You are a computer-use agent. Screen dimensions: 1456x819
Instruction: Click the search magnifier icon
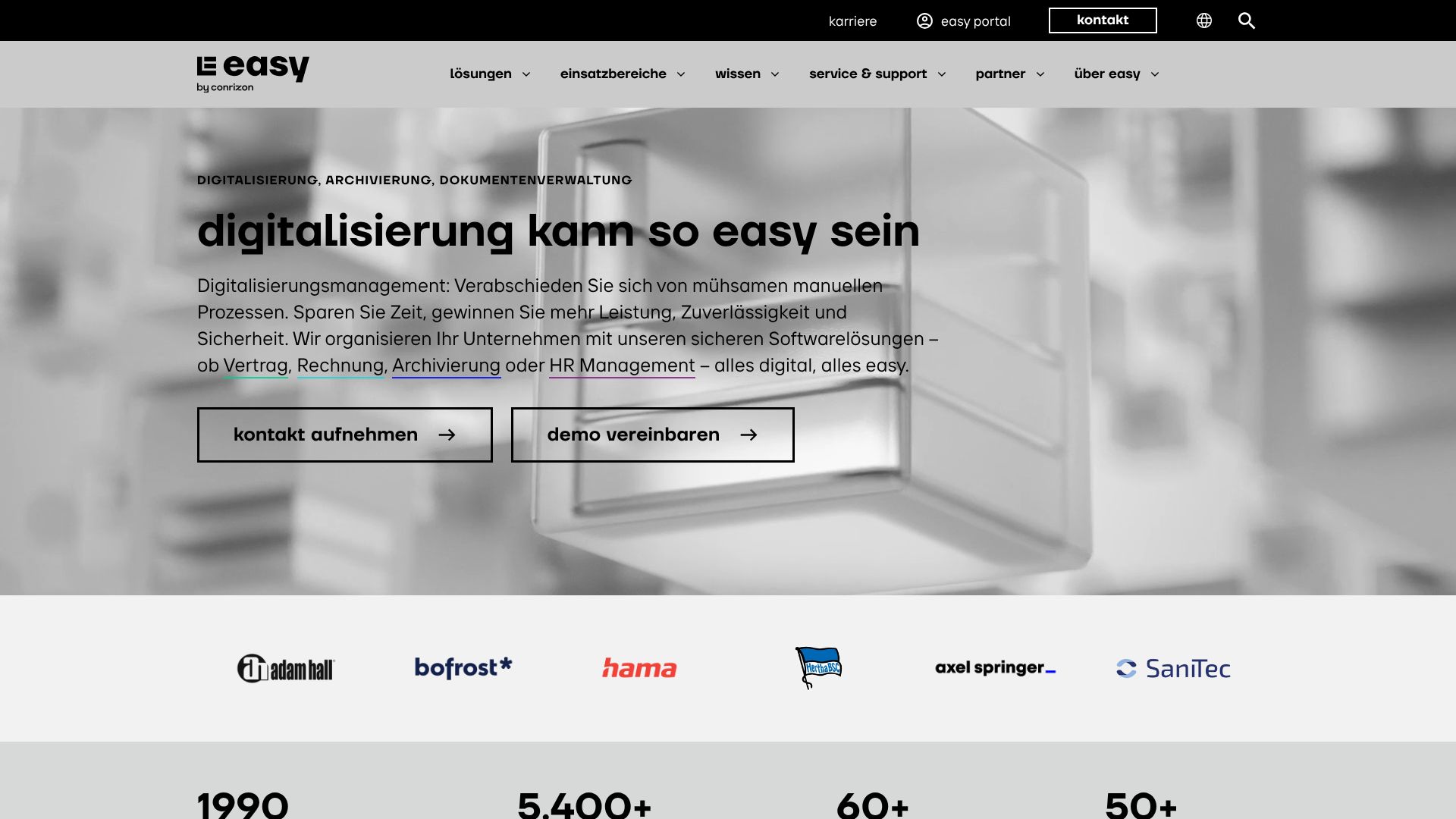1246,20
